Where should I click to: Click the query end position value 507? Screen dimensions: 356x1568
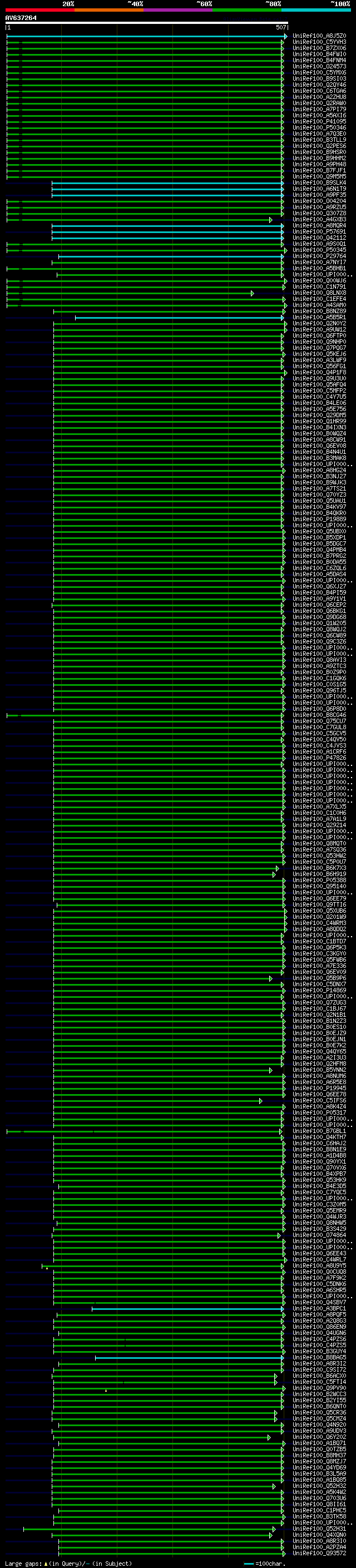pyautogui.click(x=280, y=27)
